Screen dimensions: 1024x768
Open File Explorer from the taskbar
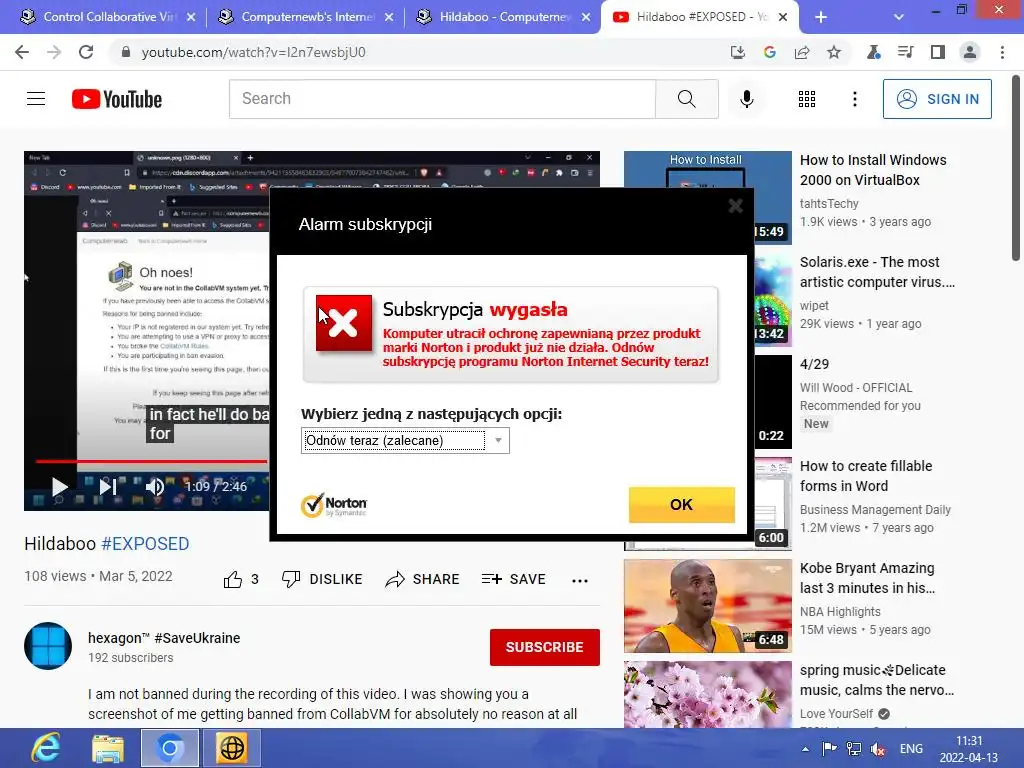pos(108,748)
